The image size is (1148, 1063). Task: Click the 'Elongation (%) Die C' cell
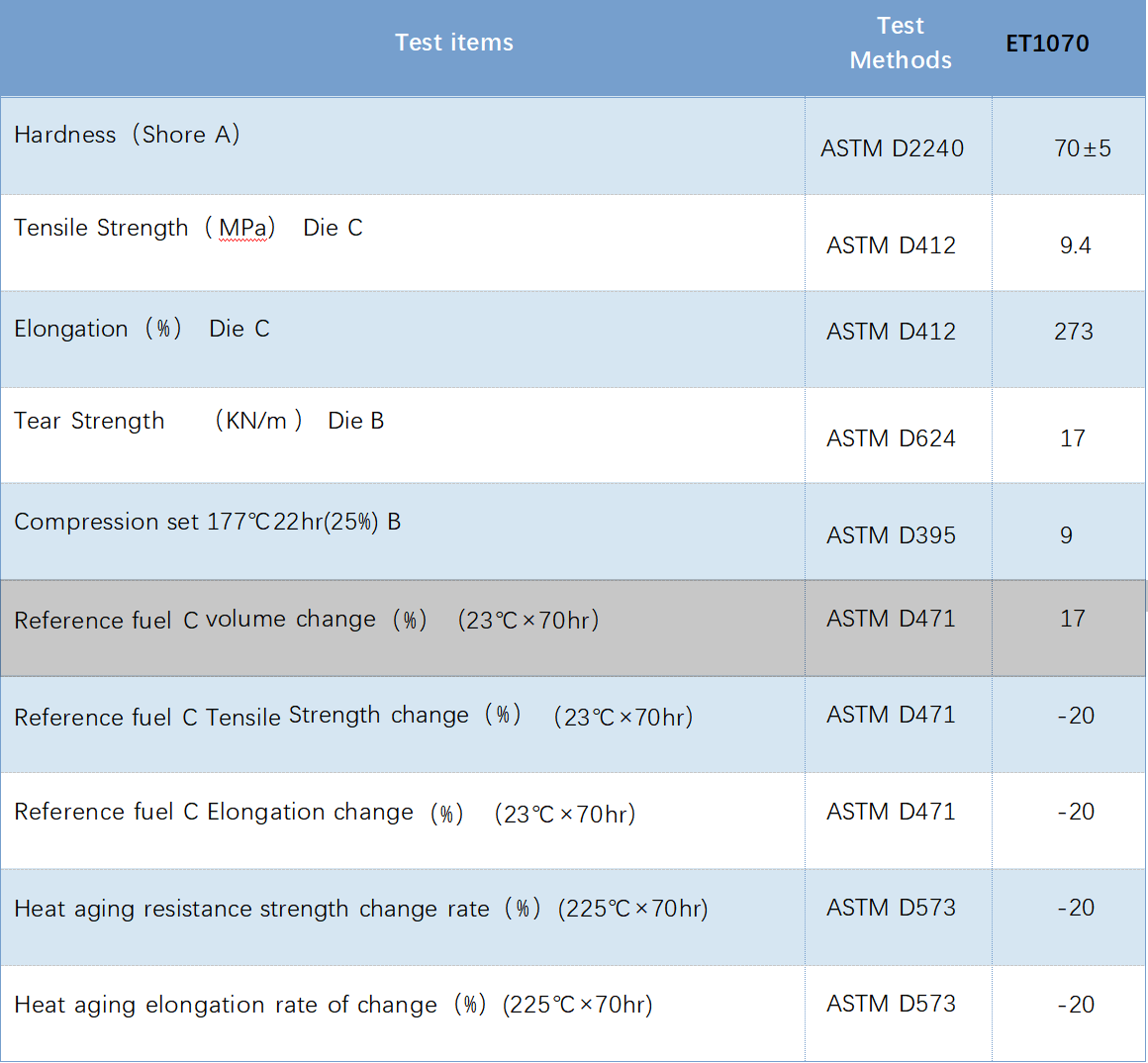[x=142, y=329]
